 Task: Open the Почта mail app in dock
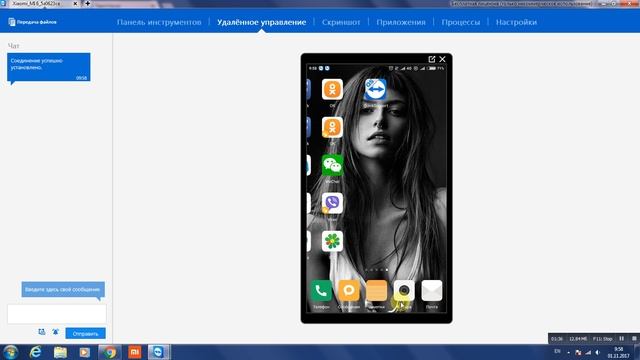pos(432,291)
